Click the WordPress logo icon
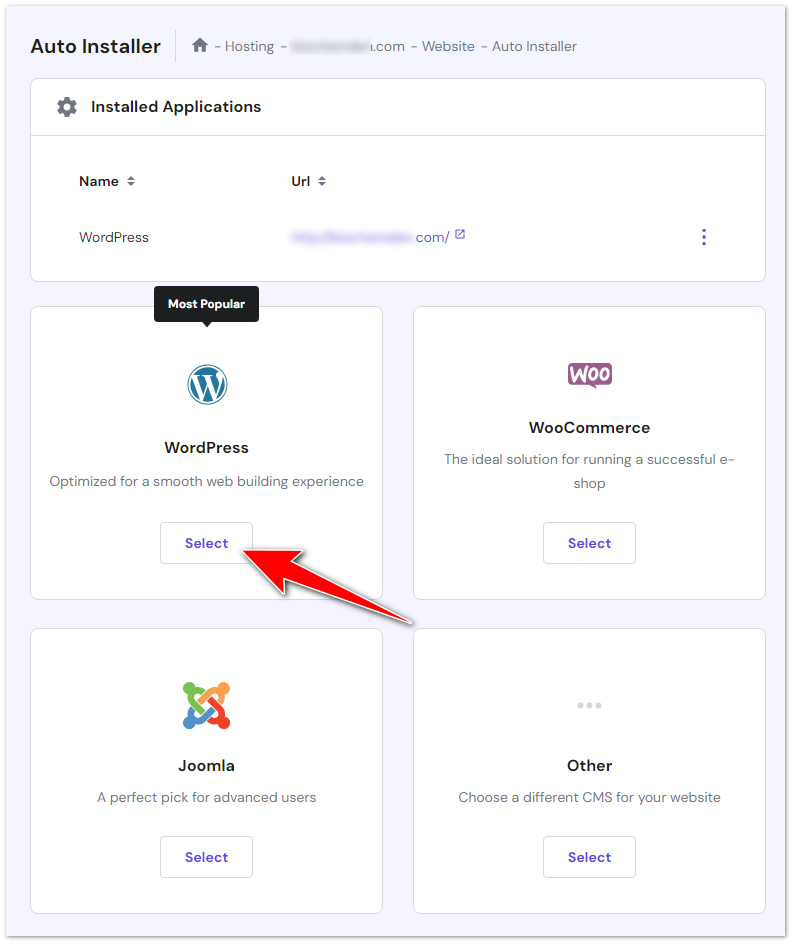This screenshot has width=791, height=942. point(207,384)
